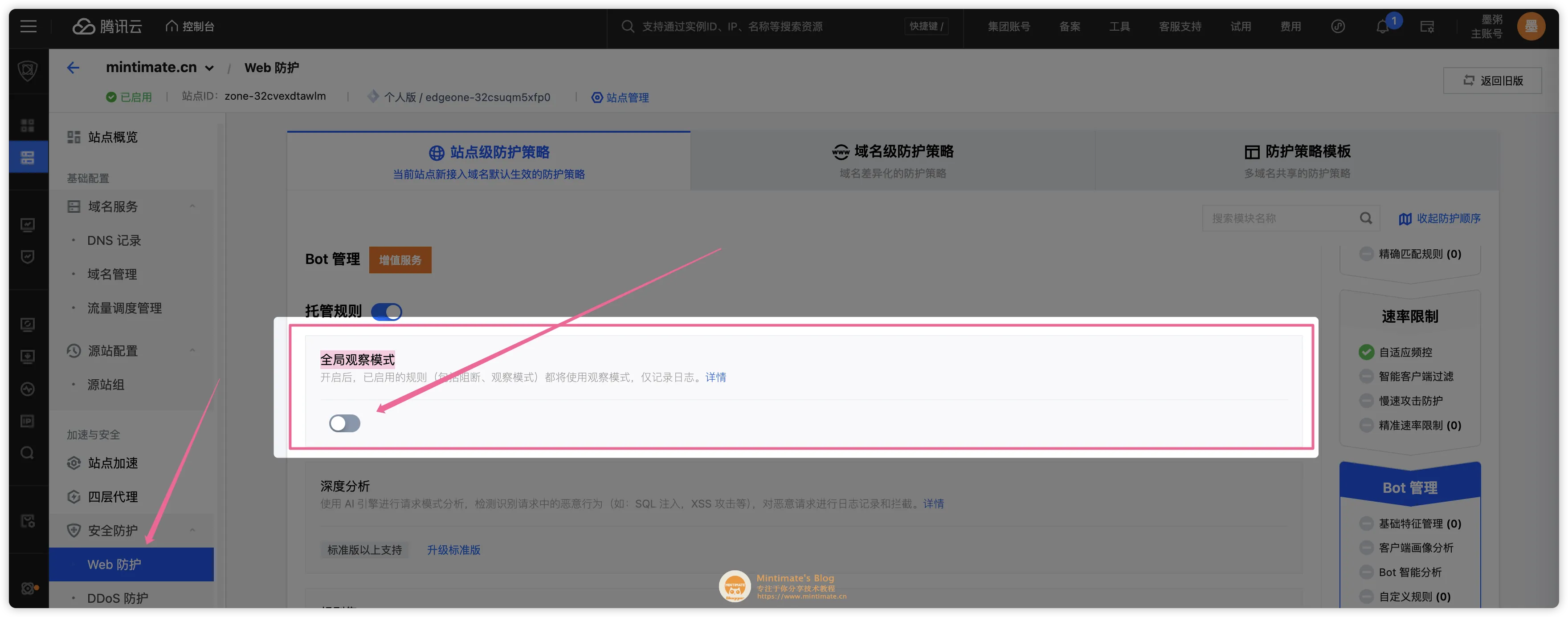This screenshot has width=1568, height=617.
Task: Click the 升级标准版 link
Action: (x=453, y=550)
